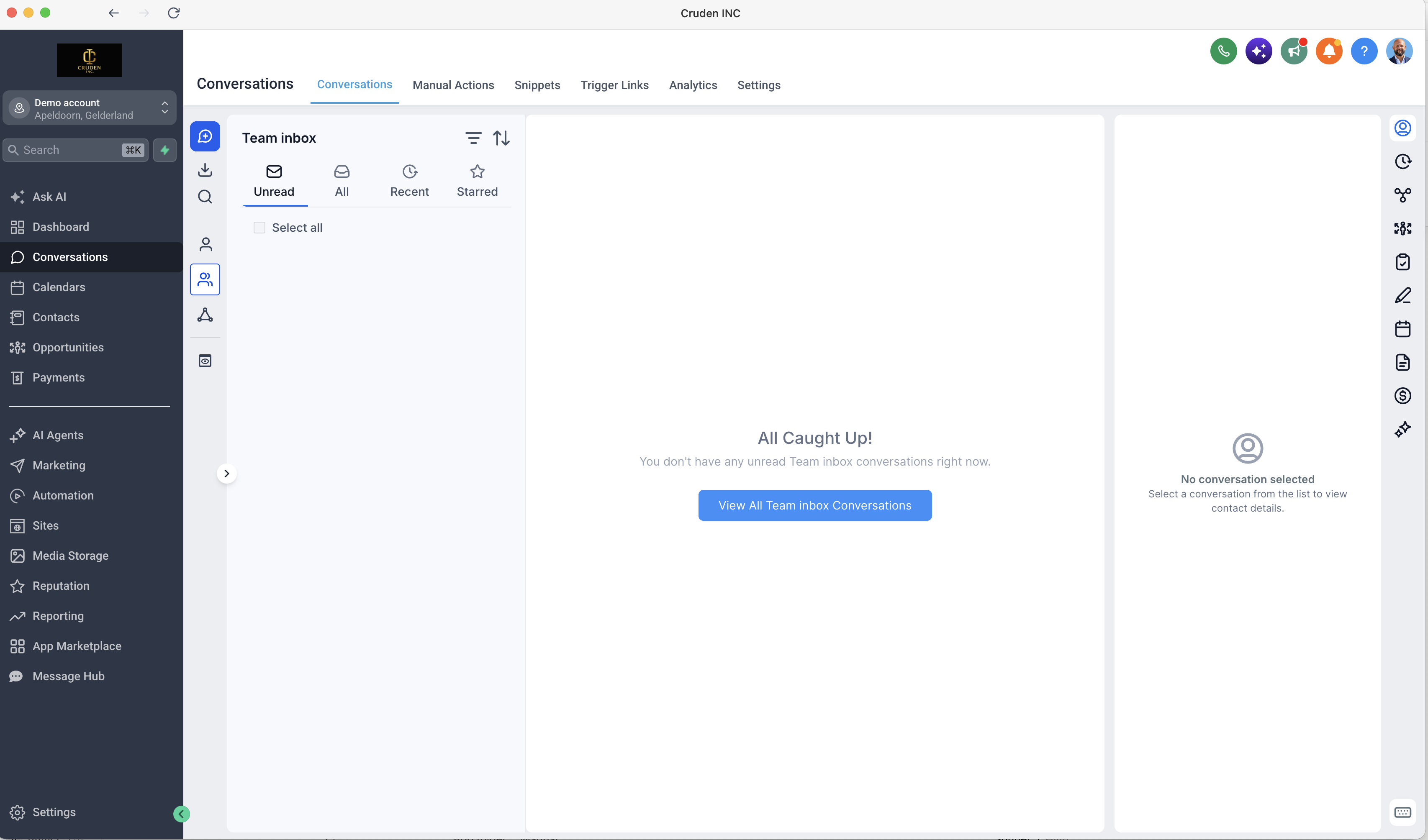1428x840 pixels.
Task: Click the green lightning quick actions button
Action: [165, 150]
